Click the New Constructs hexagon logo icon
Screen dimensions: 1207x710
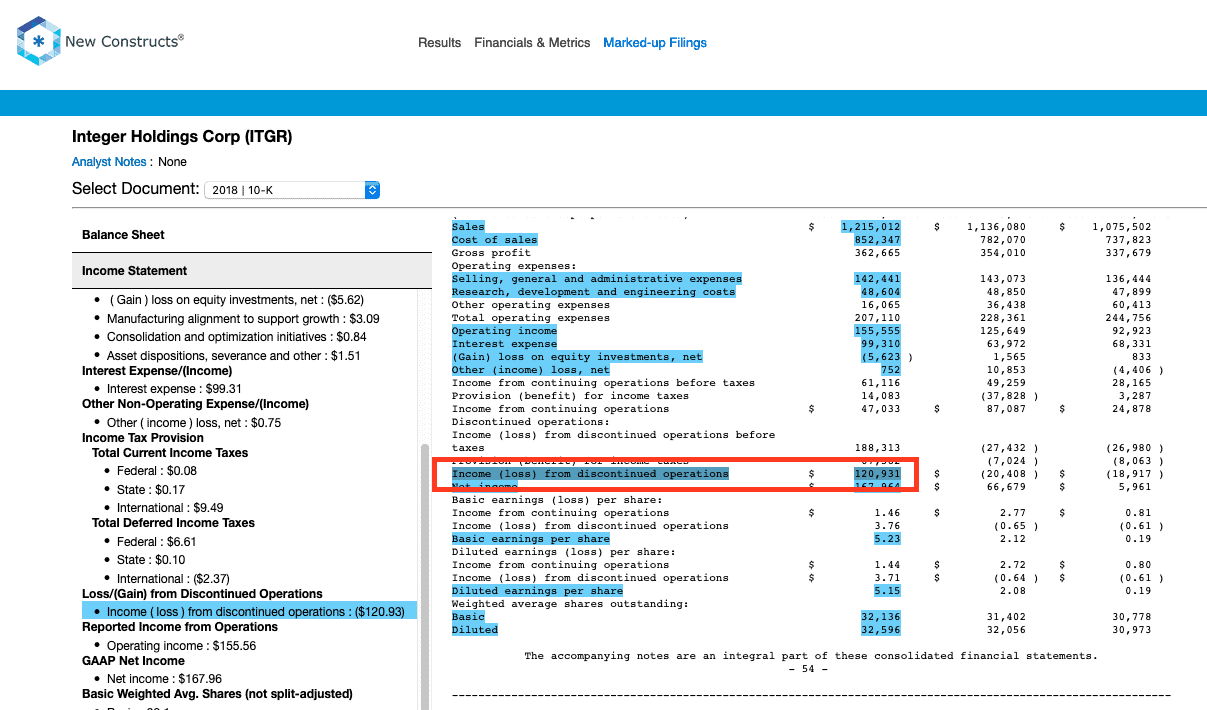[x=39, y=41]
